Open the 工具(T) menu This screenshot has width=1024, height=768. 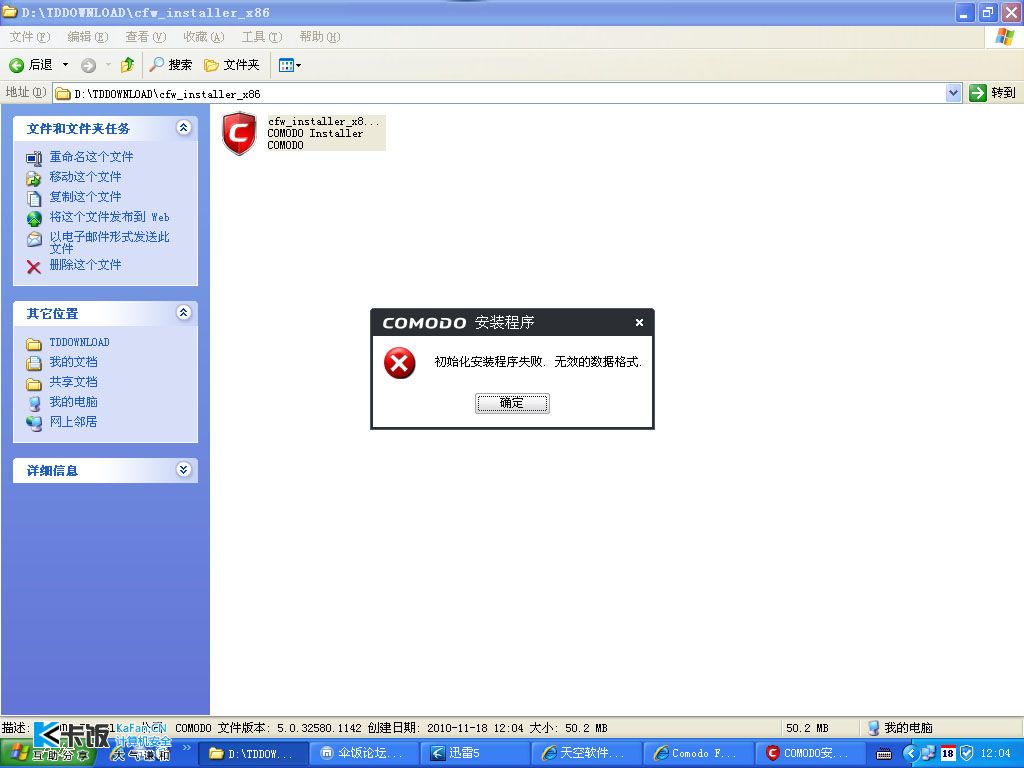click(x=260, y=37)
